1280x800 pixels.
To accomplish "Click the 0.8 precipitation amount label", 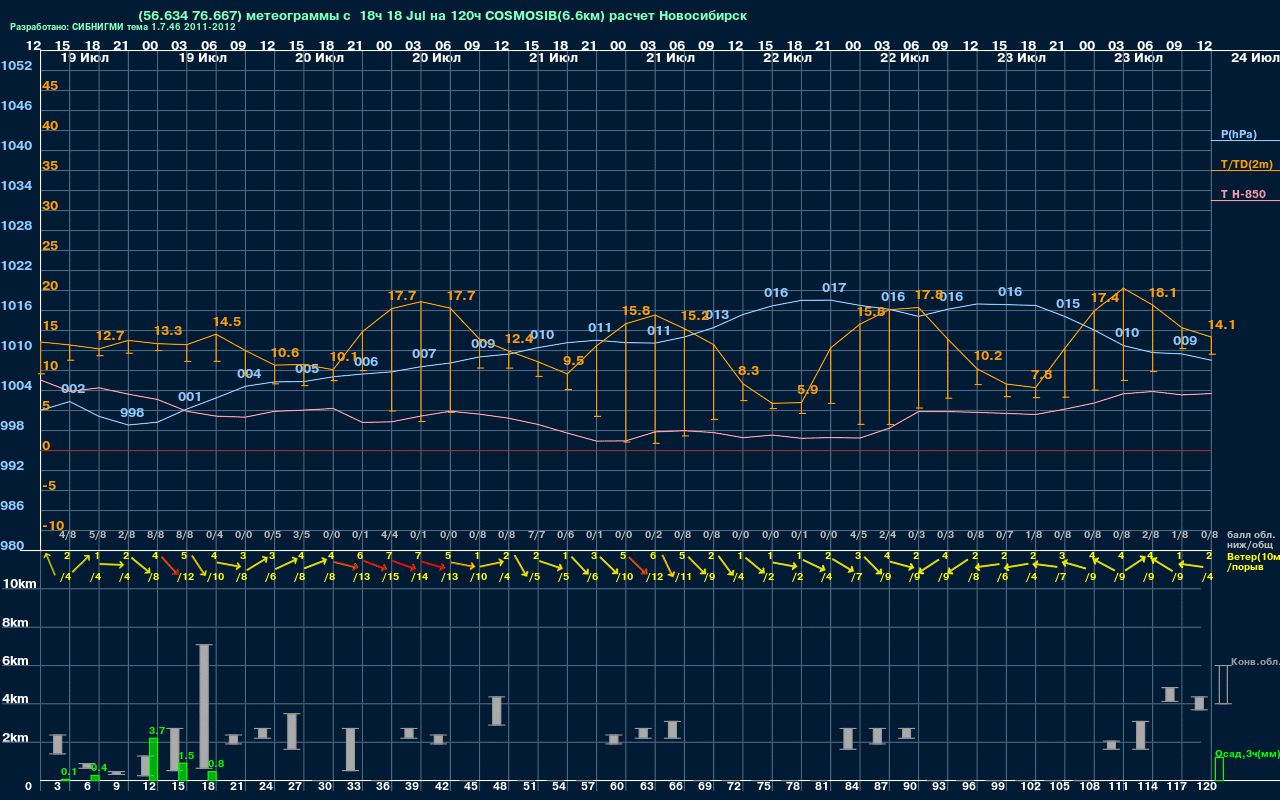I will coord(216,764).
